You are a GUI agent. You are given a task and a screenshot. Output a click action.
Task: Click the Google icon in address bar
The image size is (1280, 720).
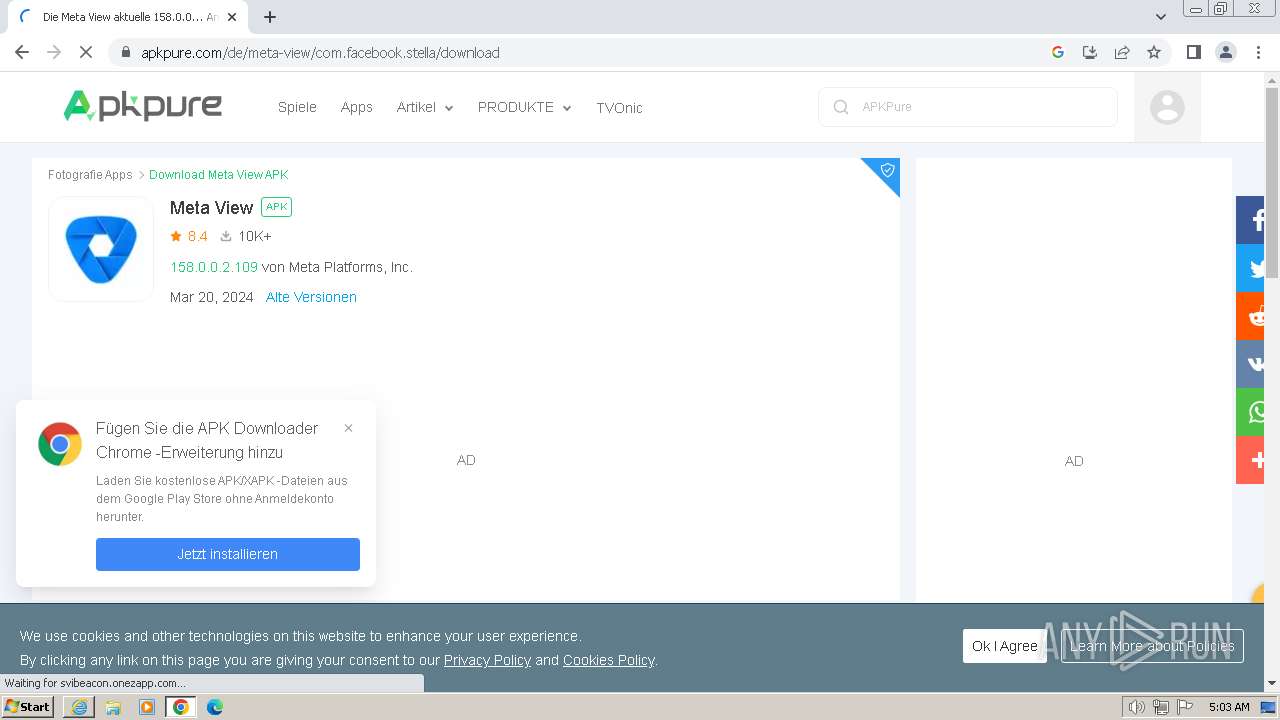tap(1058, 52)
